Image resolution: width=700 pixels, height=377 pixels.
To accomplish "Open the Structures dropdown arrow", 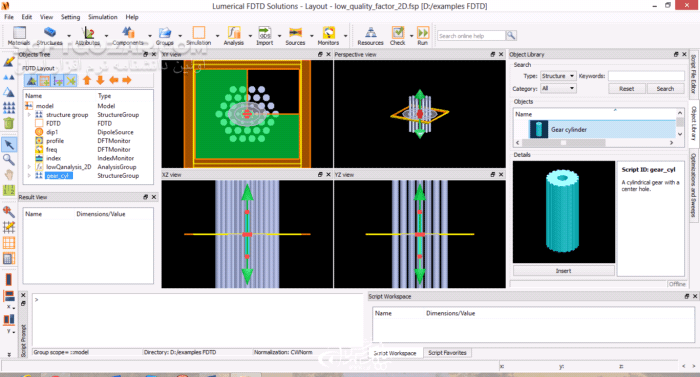I will [x=69, y=35].
